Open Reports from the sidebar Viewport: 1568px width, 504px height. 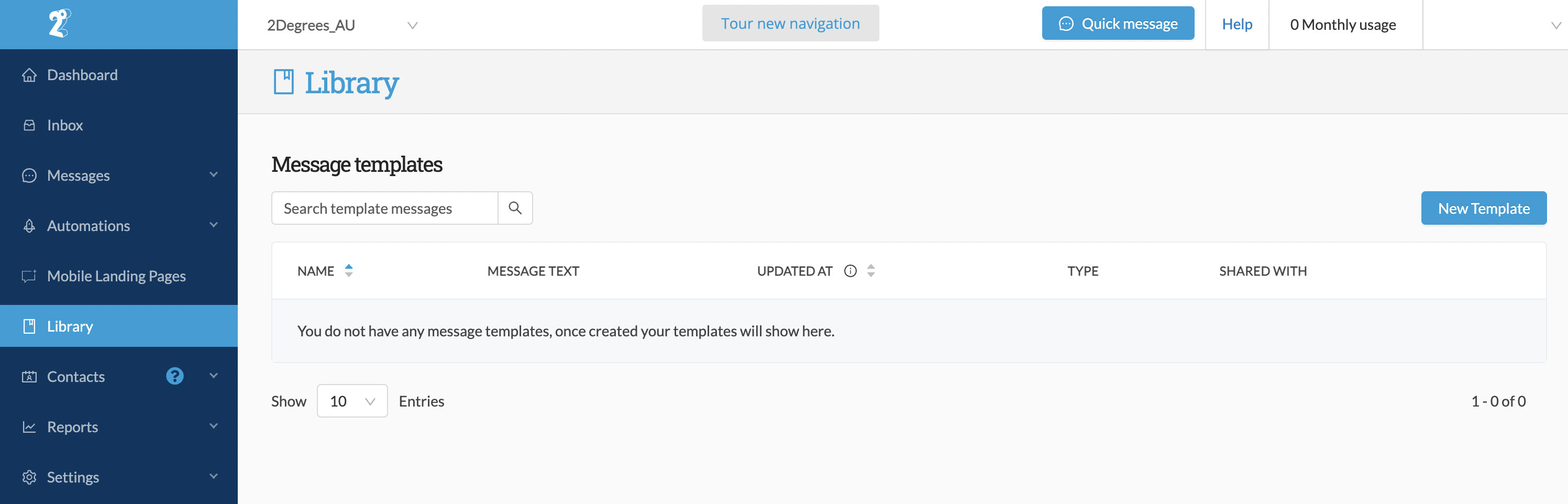point(72,426)
